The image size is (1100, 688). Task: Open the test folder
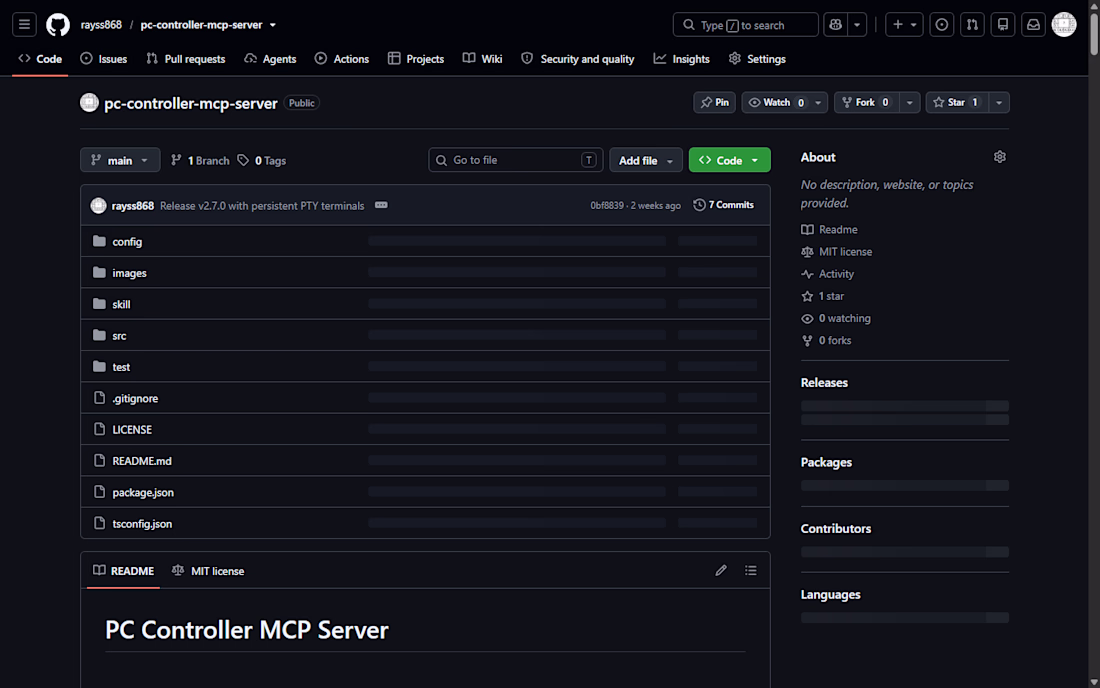121,367
